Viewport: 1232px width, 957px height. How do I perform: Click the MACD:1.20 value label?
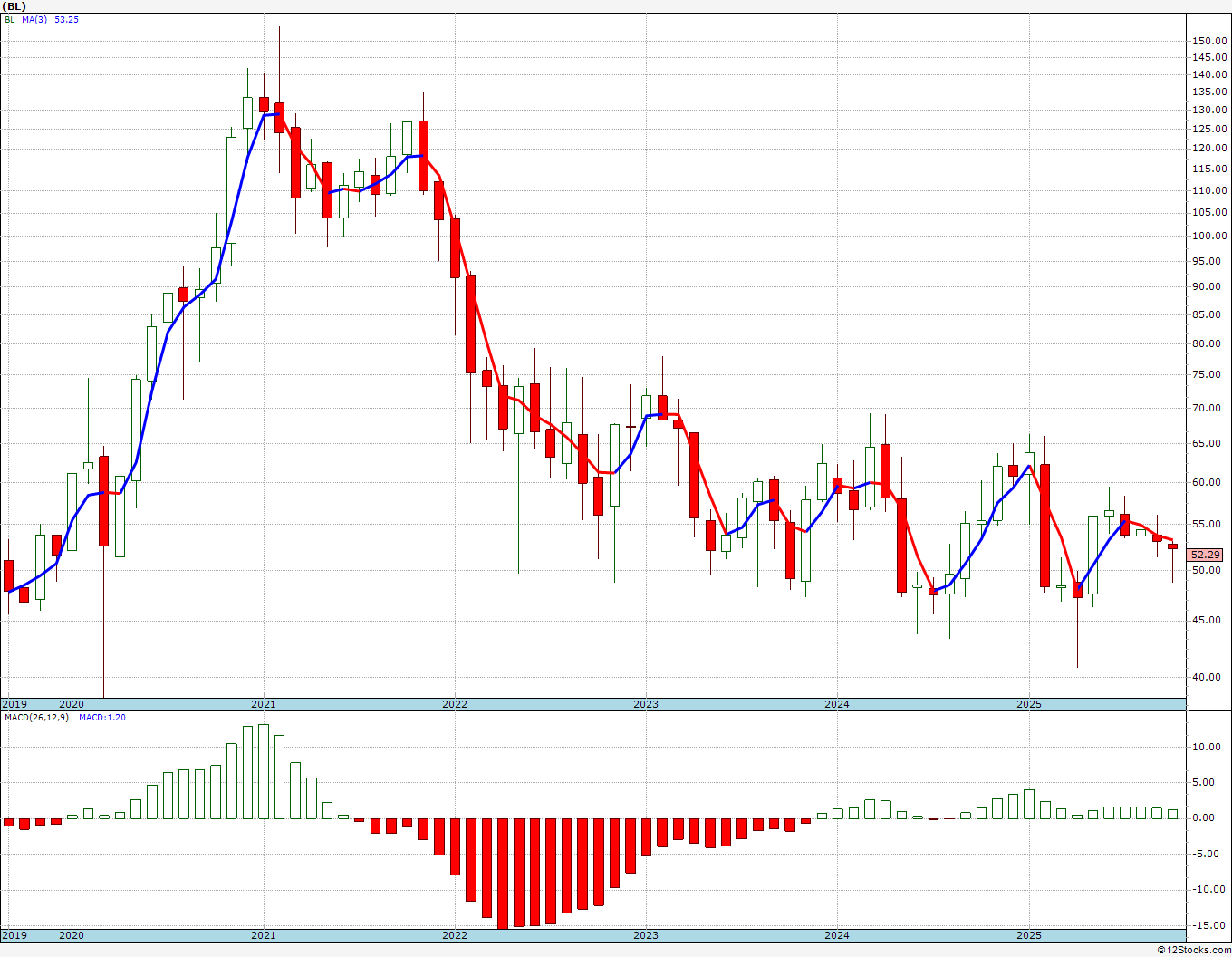pyautogui.click(x=102, y=718)
